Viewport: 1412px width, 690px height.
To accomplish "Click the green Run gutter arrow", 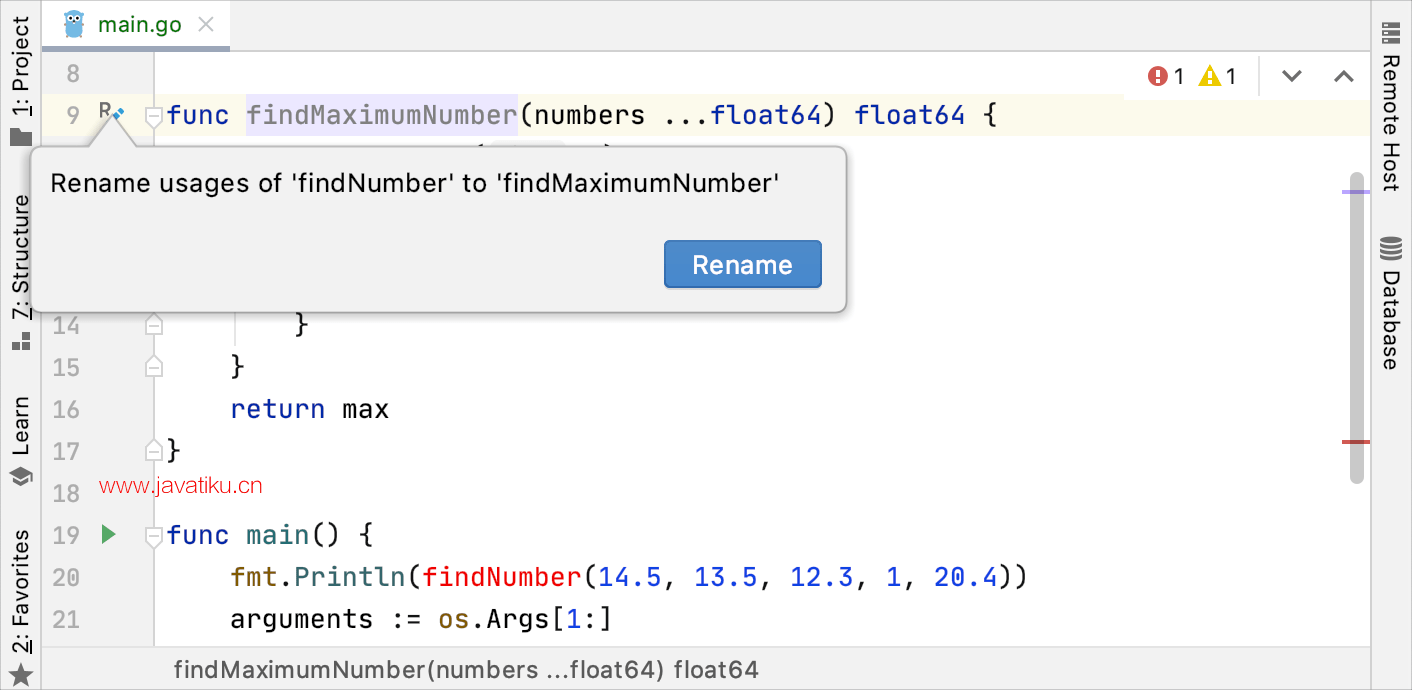I will [109, 535].
